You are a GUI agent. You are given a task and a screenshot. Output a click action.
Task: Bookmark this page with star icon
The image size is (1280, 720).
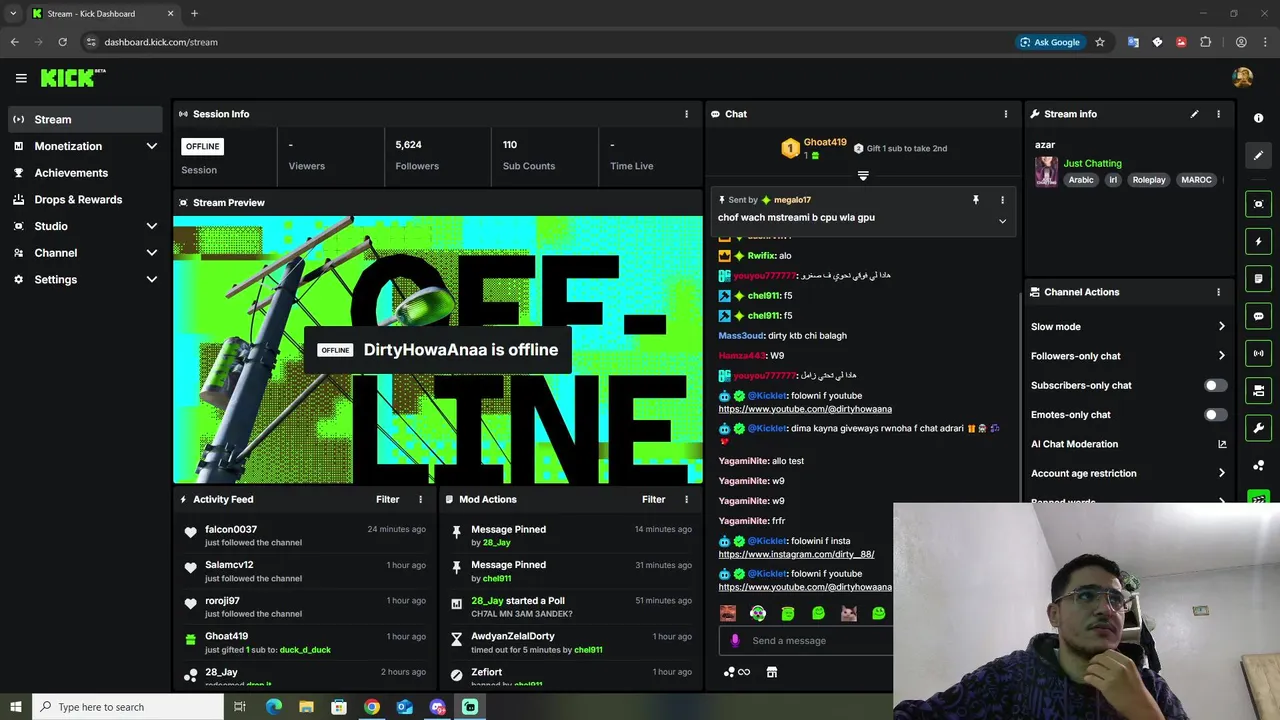[1100, 42]
